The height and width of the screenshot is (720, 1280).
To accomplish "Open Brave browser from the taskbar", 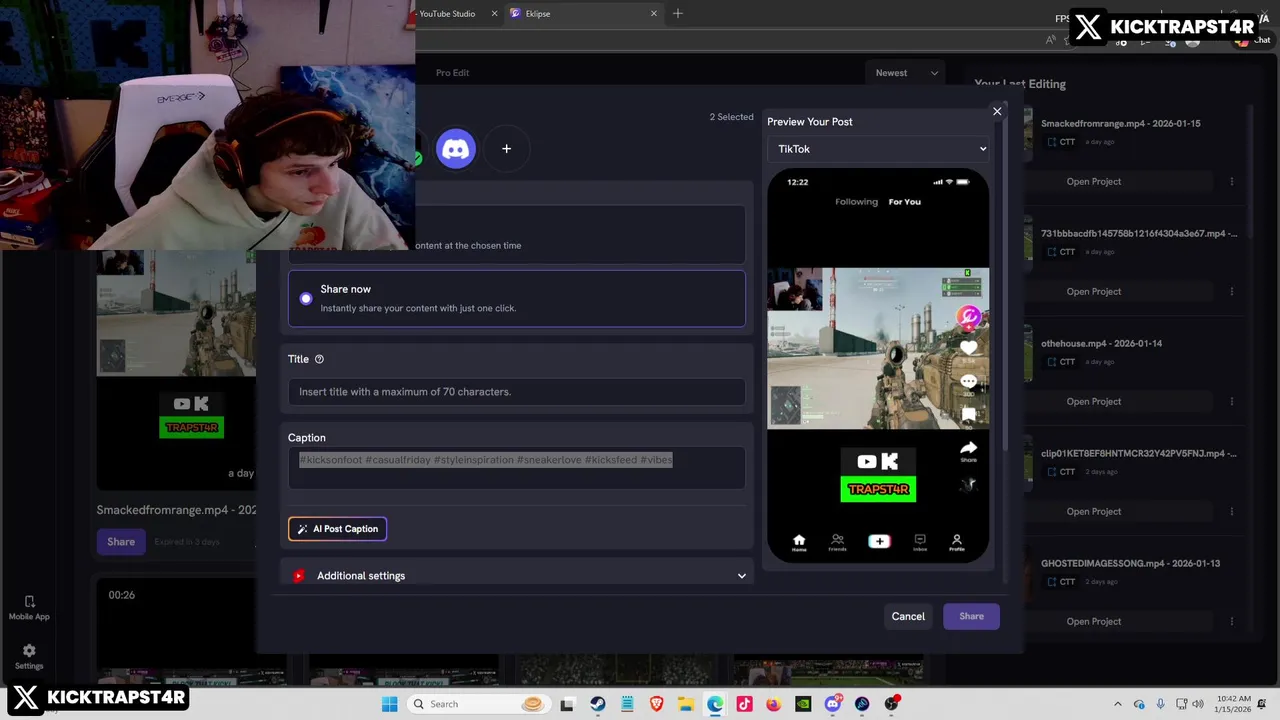I will click(x=657, y=704).
